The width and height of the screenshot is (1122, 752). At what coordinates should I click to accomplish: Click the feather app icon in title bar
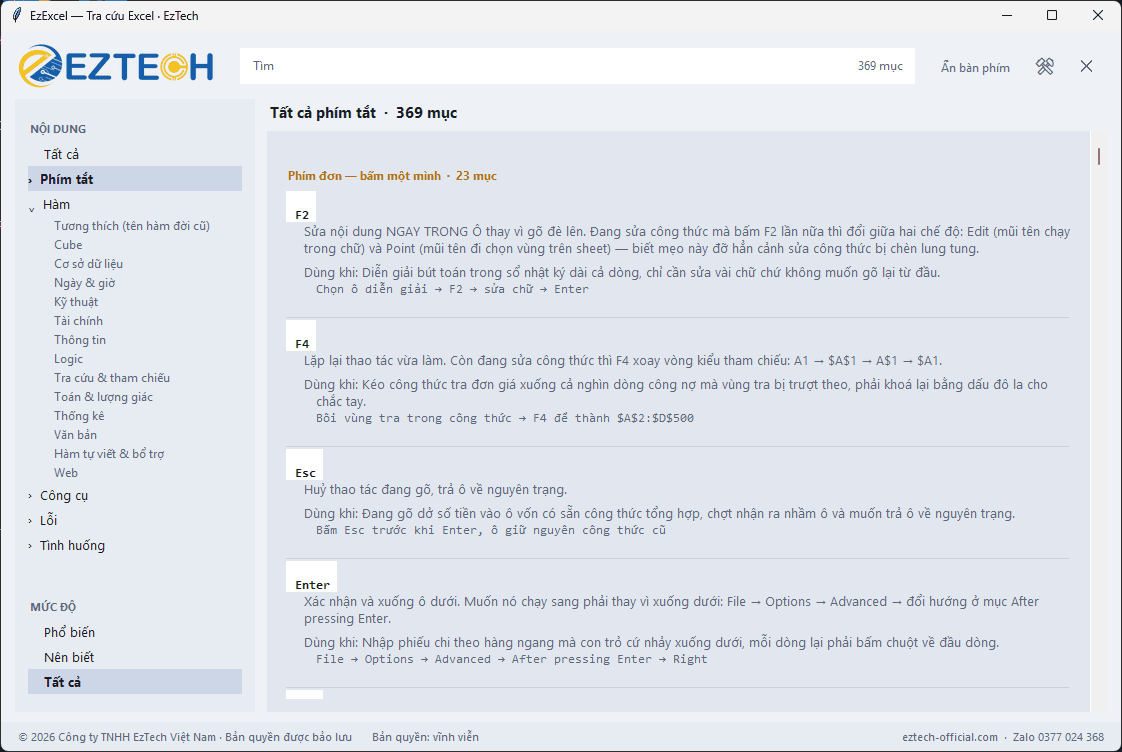[x=16, y=15]
